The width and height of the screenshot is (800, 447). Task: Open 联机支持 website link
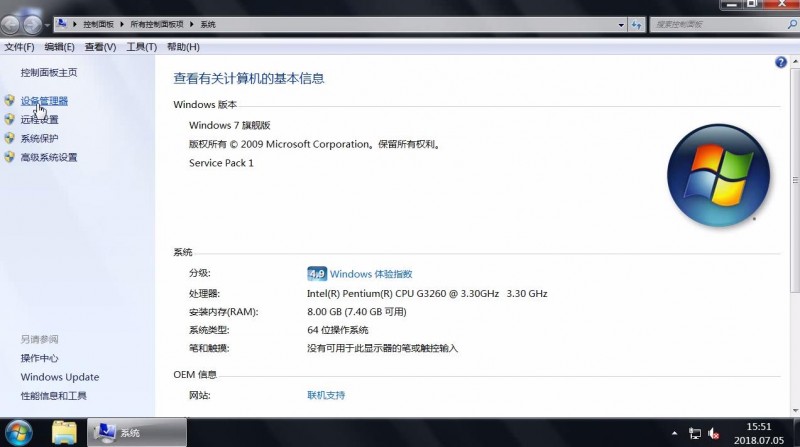326,395
